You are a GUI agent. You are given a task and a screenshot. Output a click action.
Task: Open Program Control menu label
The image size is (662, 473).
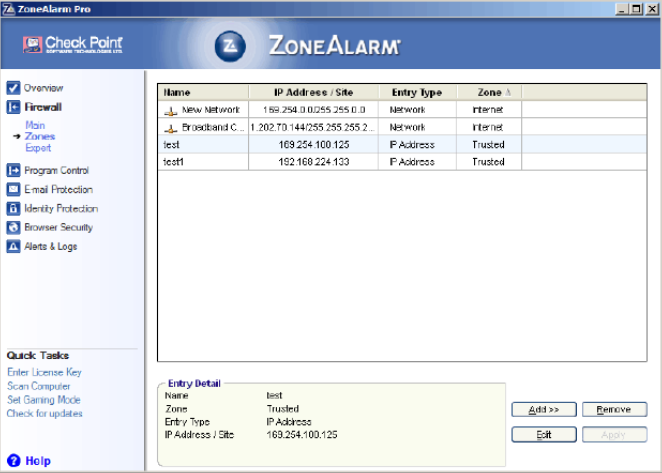tap(57, 171)
